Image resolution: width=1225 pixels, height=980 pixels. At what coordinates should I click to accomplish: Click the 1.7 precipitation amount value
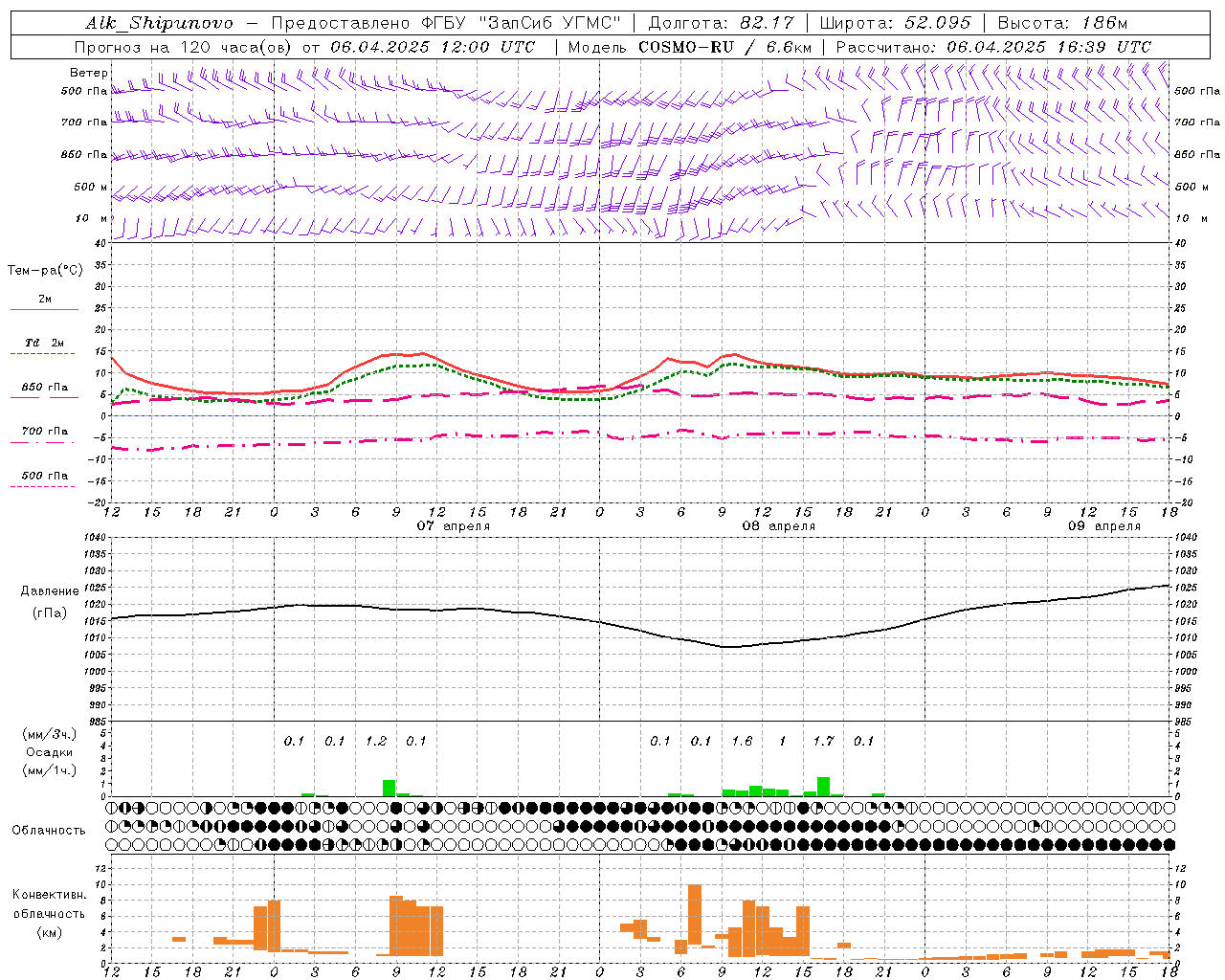pos(823,741)
